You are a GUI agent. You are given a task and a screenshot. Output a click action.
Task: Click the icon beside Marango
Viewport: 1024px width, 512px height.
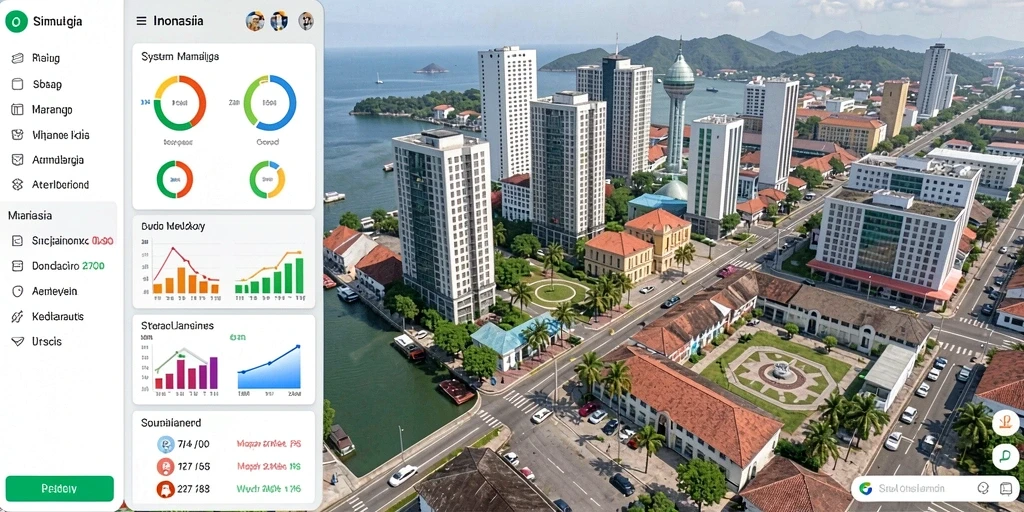tap(18, 110)
